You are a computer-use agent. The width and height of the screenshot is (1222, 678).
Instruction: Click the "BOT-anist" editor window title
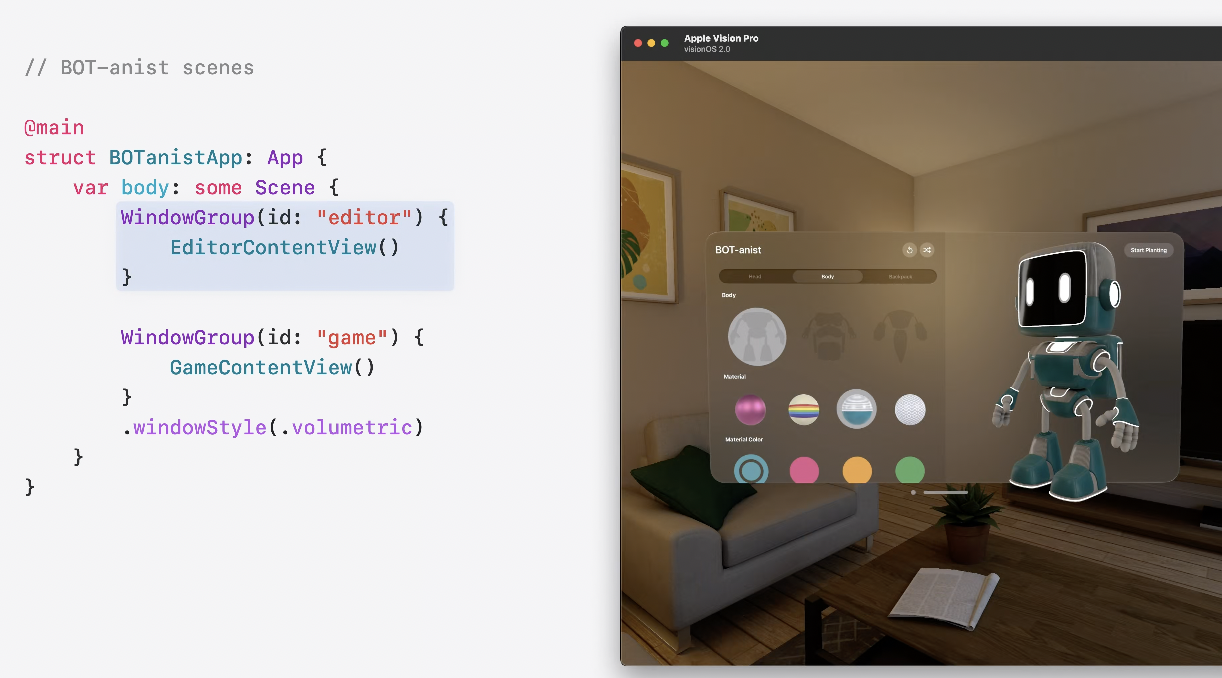pyautogui.click(x=738, y=250)
